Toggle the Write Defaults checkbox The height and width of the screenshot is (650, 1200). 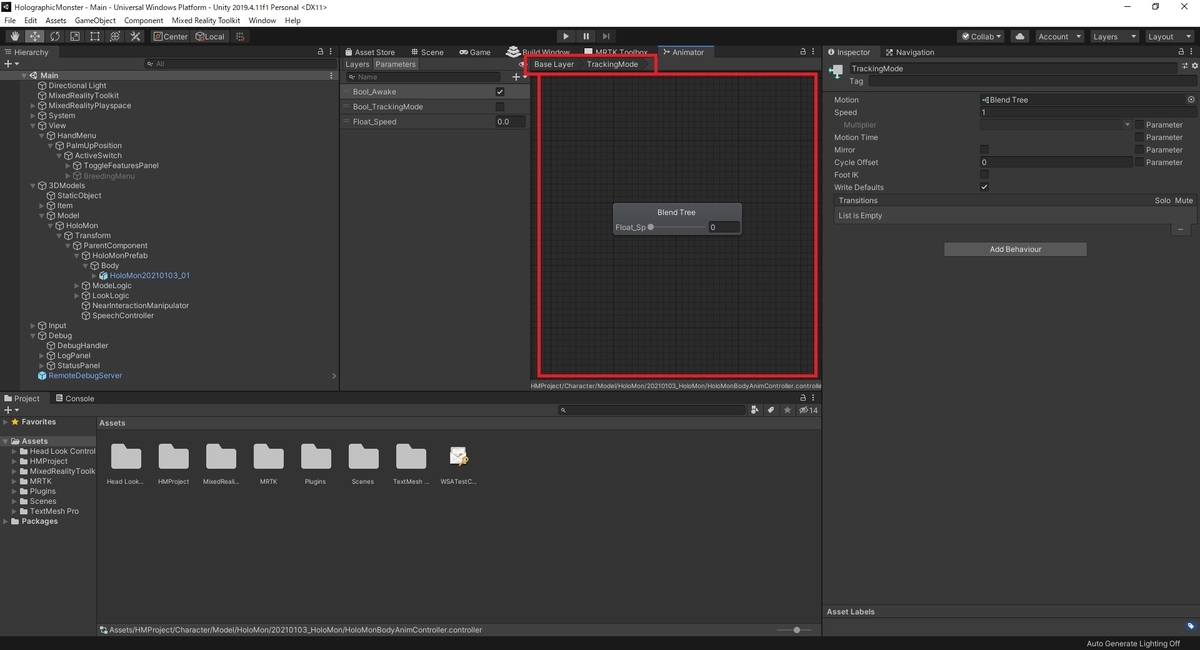pos(984,187)
